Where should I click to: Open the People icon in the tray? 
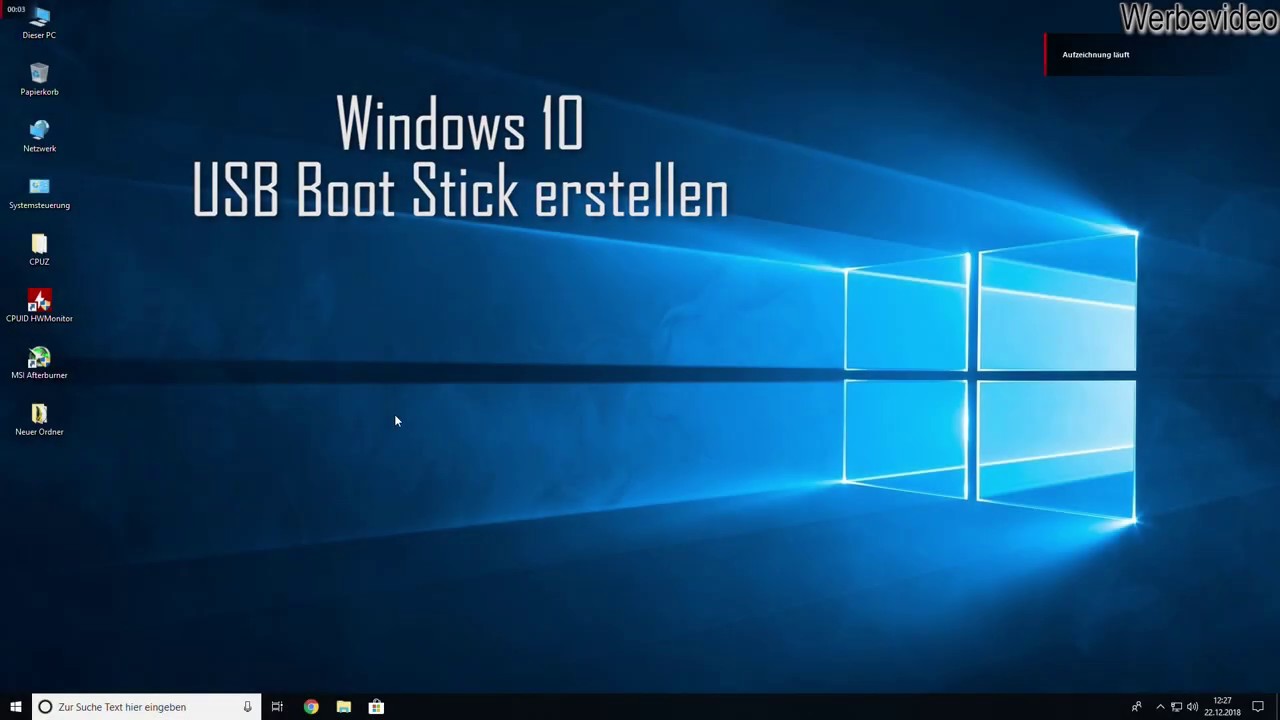(x=1136, y=707)
